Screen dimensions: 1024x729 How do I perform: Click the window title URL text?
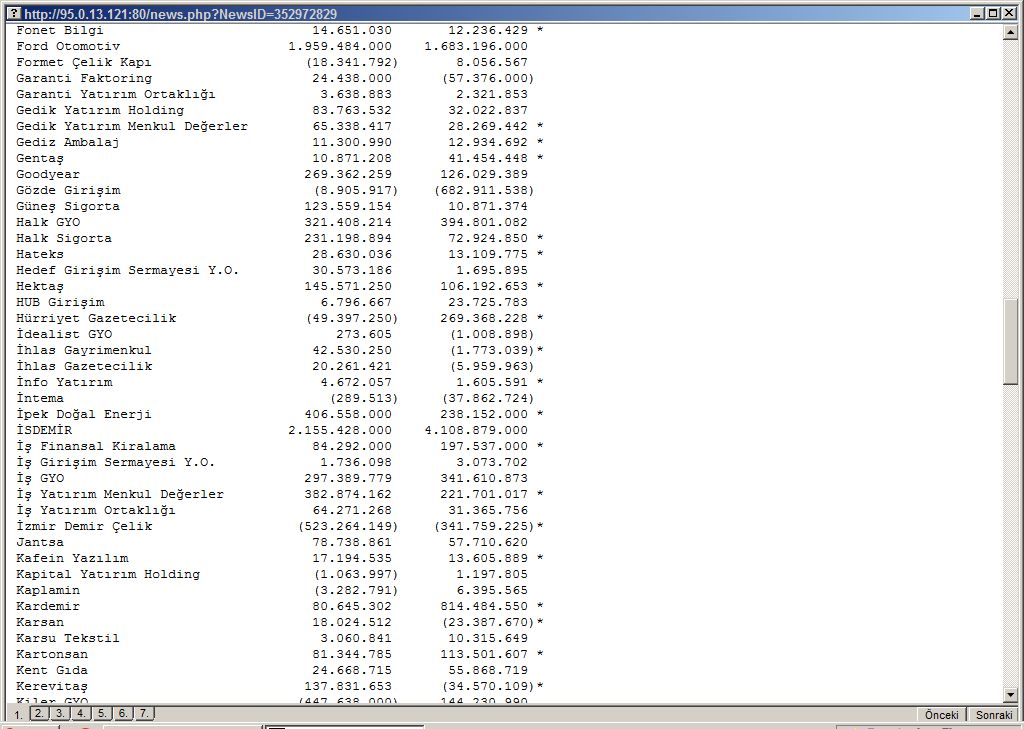coord(180,14)
